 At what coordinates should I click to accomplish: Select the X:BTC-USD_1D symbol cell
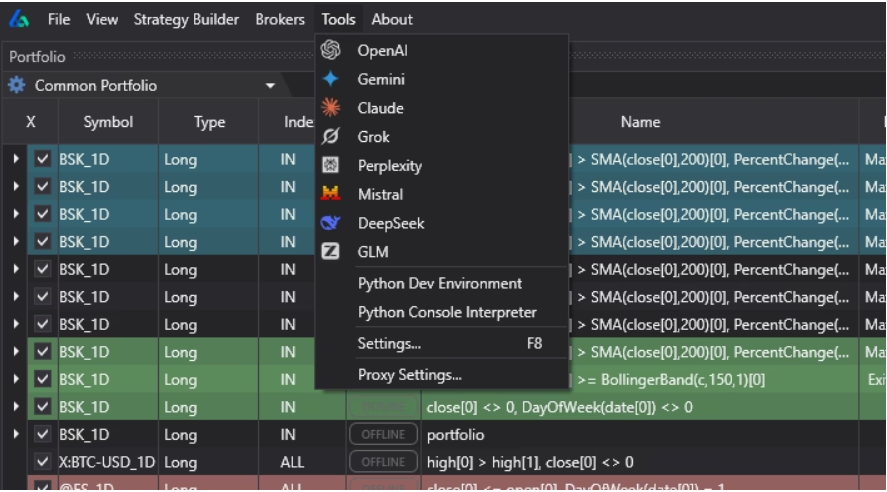[107, 462]
